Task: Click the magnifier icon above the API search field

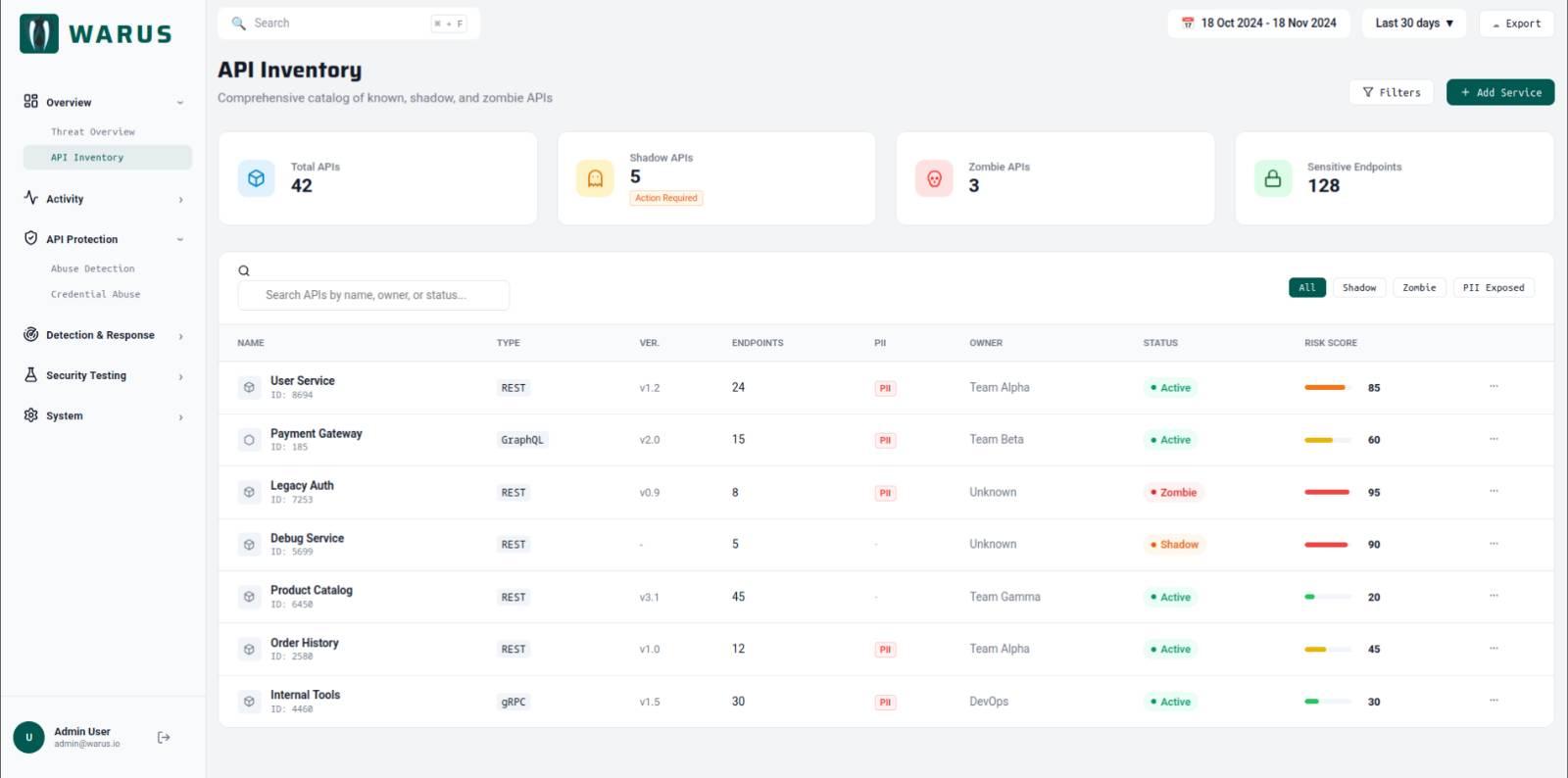Action: coord(244,270)
